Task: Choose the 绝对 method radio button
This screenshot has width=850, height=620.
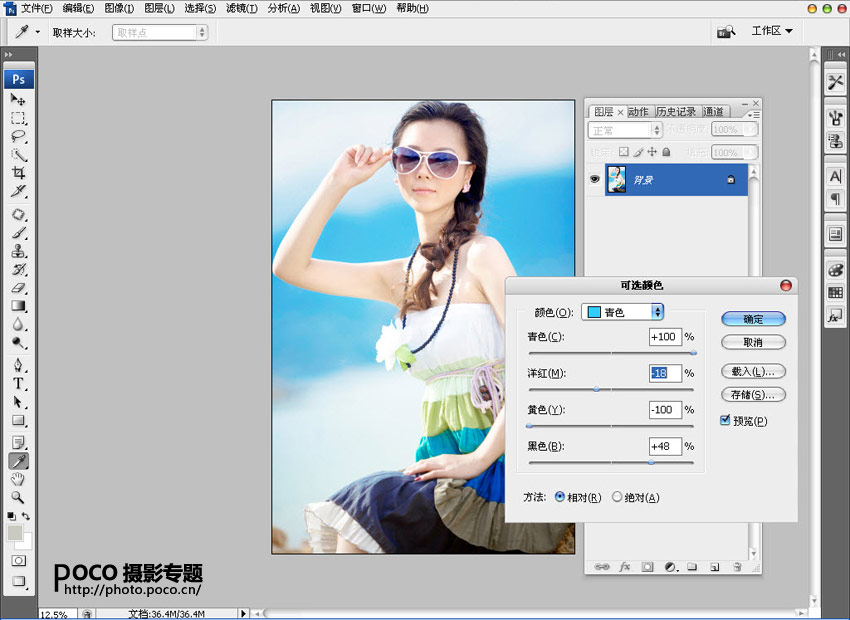Action: point(617,497)
